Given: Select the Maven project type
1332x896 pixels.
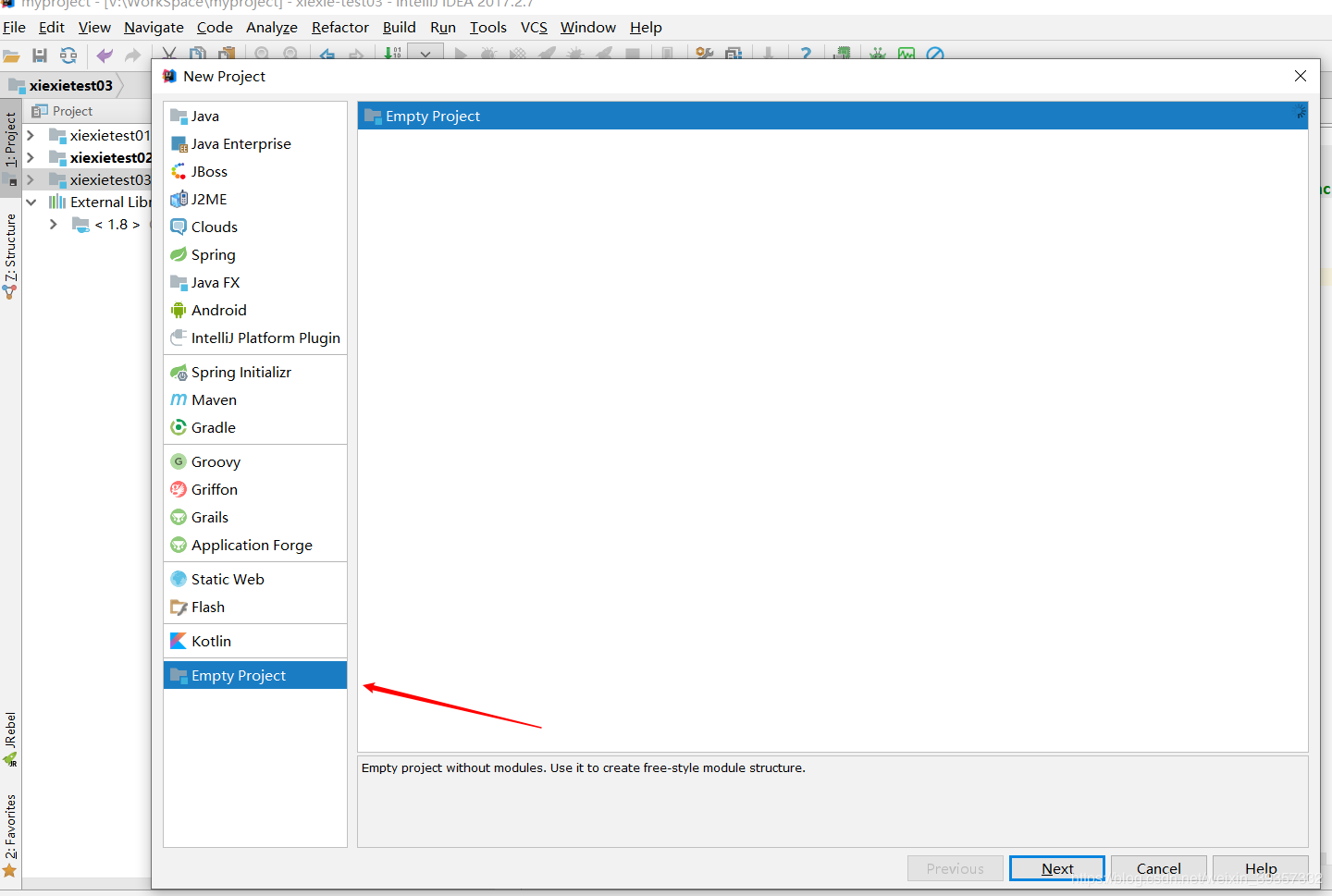Looking at the screenshot, I should [214, 399].
